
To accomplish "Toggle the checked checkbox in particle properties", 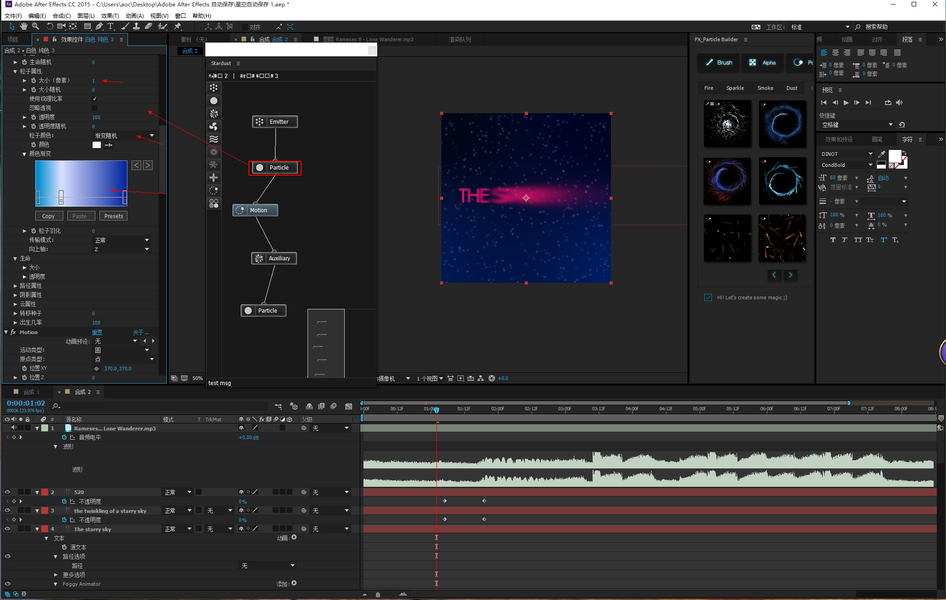I will click(95, 99).
